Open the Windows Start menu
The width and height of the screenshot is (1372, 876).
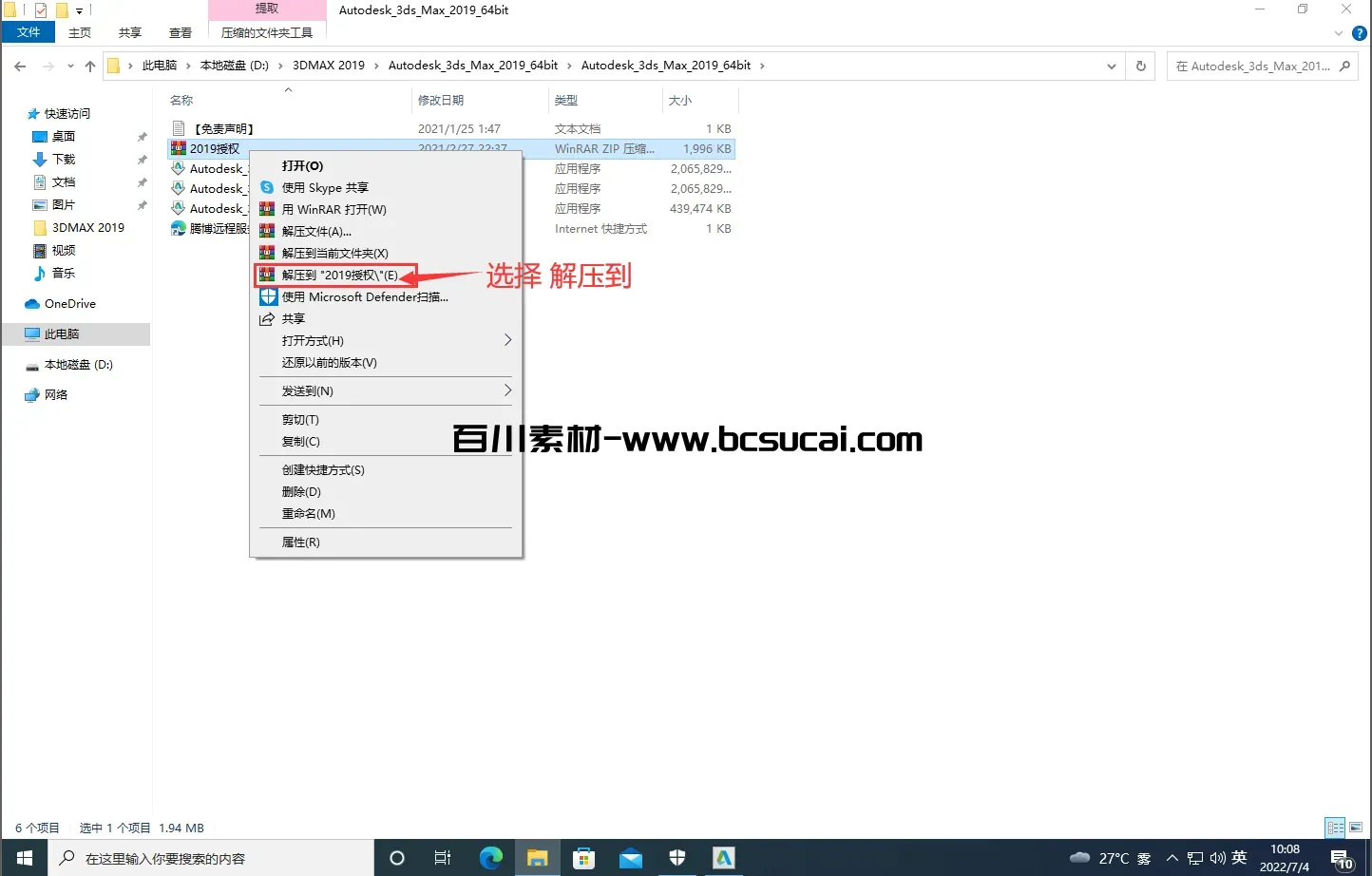point(25,858)
